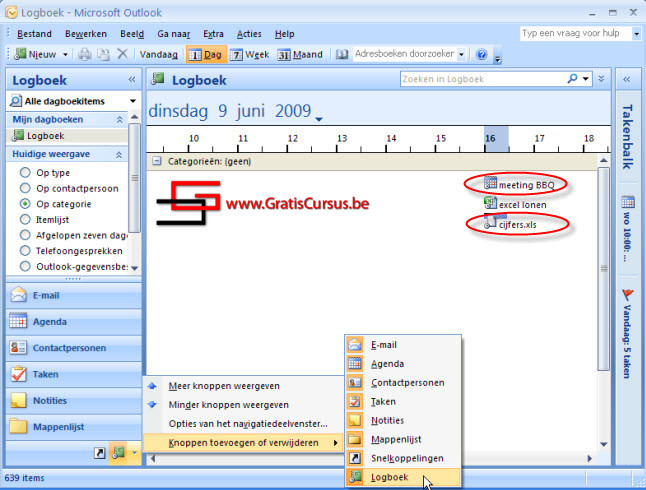This screenshot has width=646, height=490.
Task: Select the Afgelopen zeven dagen radio button
Action: pos(25,235)
